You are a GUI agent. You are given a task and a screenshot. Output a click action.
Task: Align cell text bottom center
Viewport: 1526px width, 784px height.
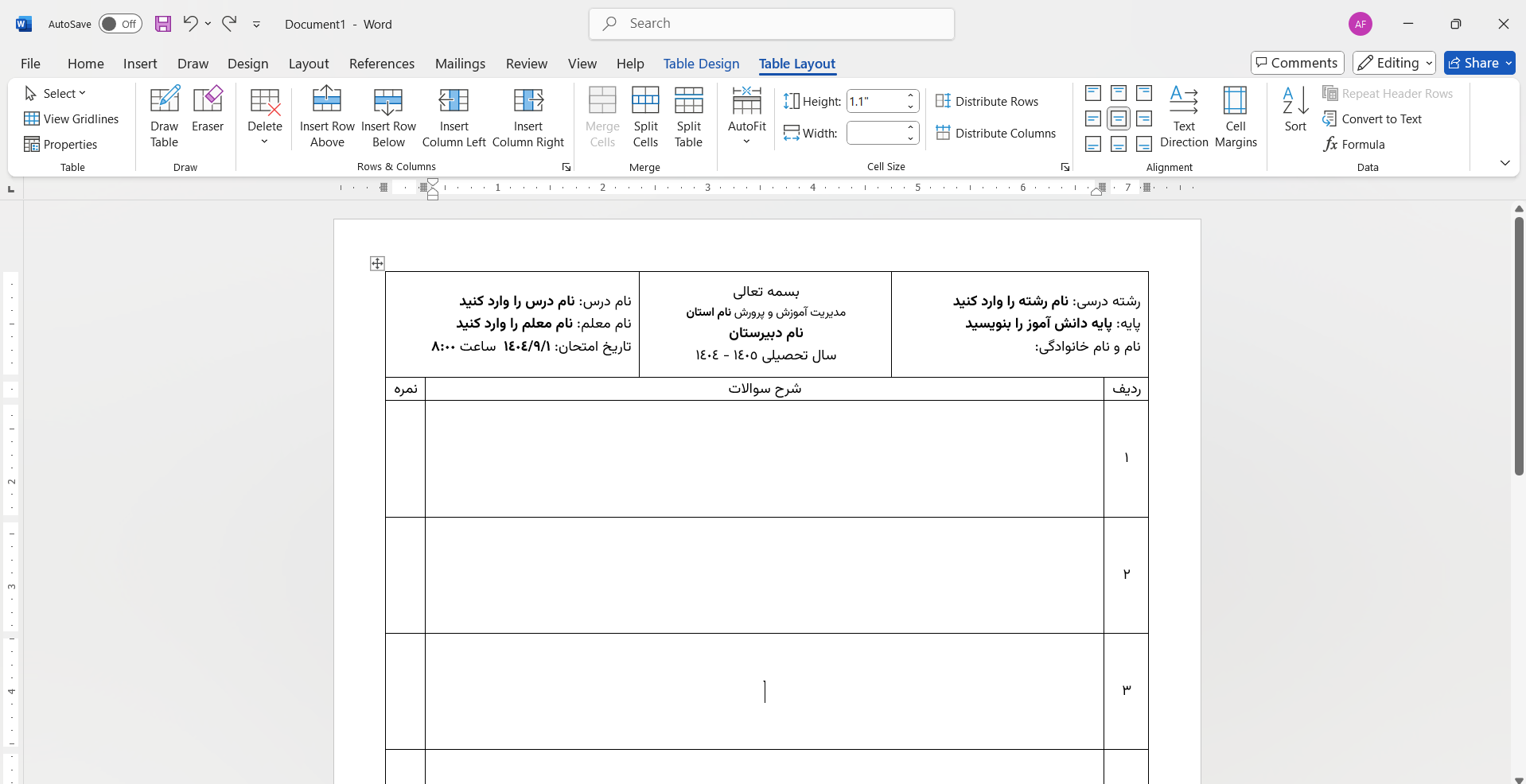point(1119,144)
